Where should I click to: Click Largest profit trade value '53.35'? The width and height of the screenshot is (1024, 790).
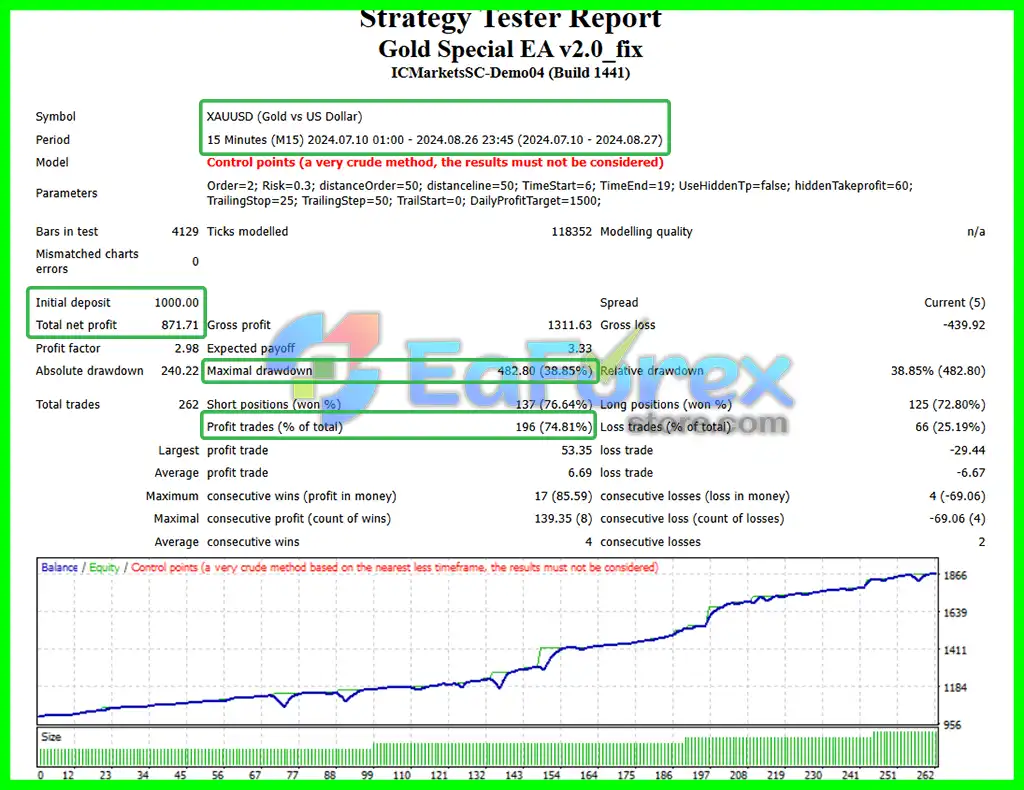pyautogui.click(x=576, y=450)
